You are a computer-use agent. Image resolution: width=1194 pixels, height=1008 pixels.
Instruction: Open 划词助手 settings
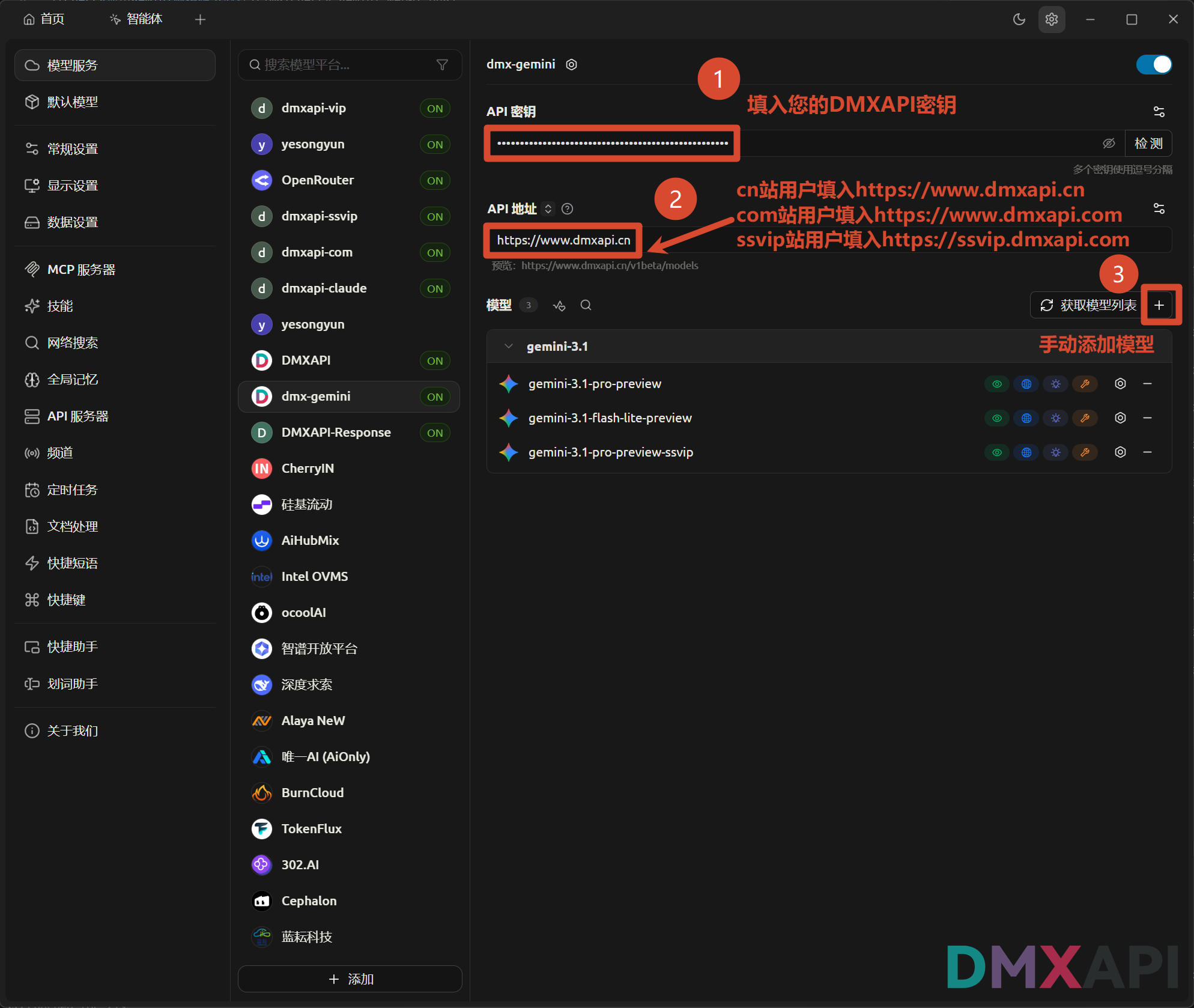point(115,684)
